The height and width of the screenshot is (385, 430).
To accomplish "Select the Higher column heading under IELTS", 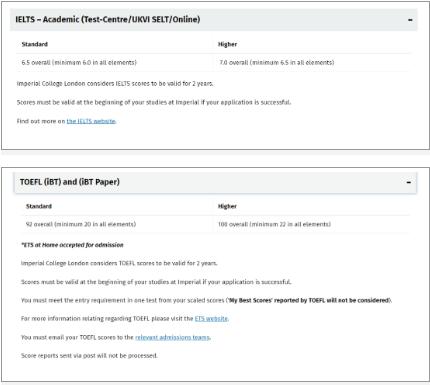I will pyautogui.click(x=227, y=44).
